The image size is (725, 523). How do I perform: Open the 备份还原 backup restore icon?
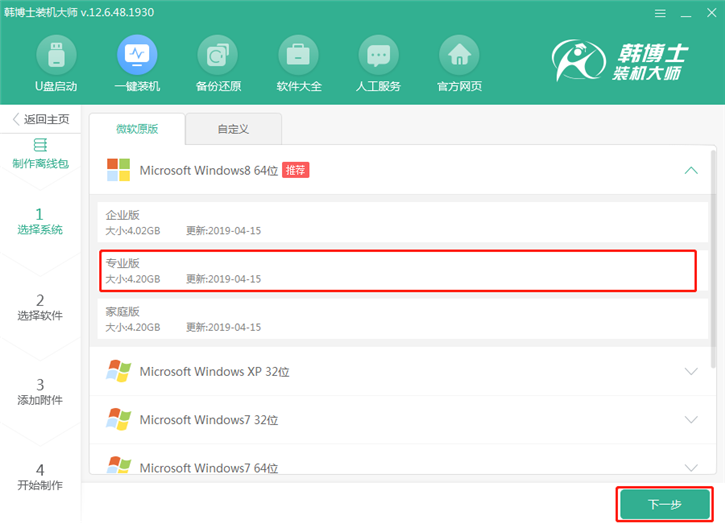[216, 54]
